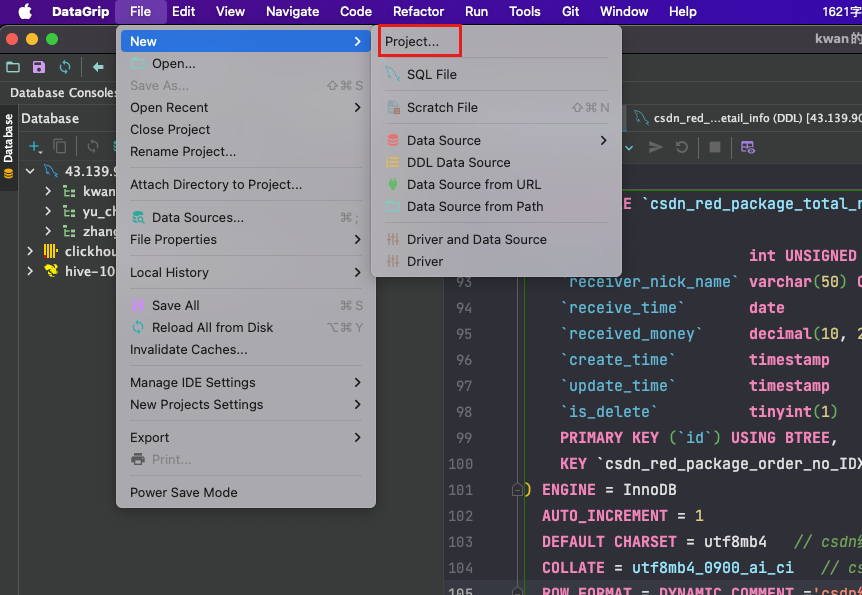Click the duplicate icon in Database panel
Viewport: 862px width, 595px height.
59,146
